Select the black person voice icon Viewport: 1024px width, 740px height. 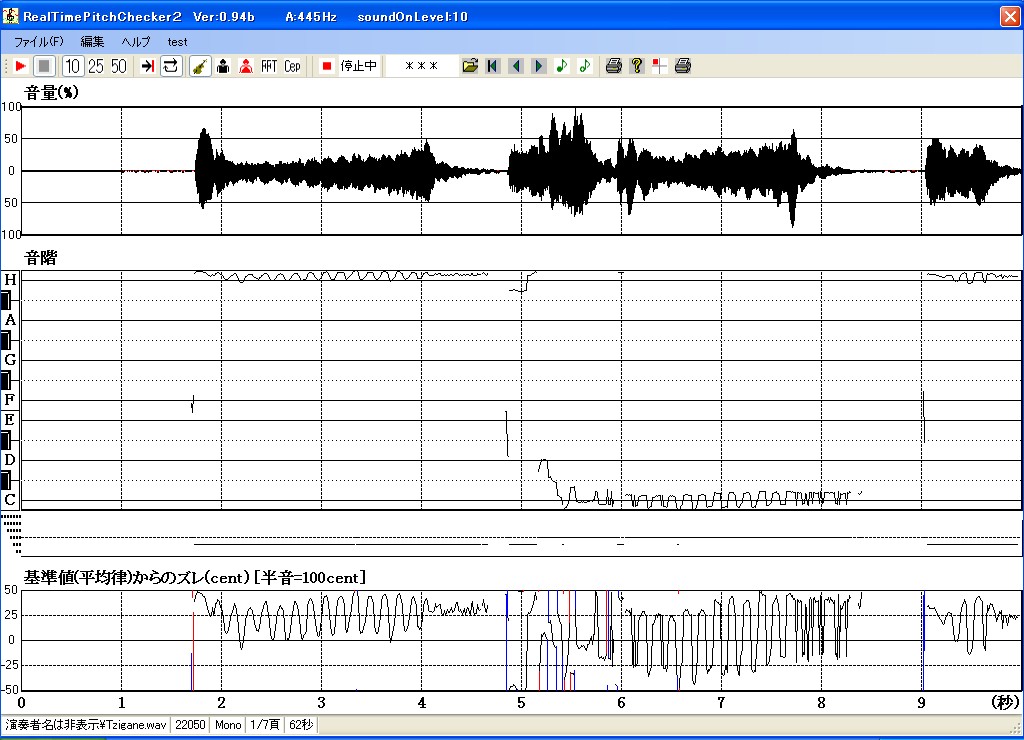(223, 66)
